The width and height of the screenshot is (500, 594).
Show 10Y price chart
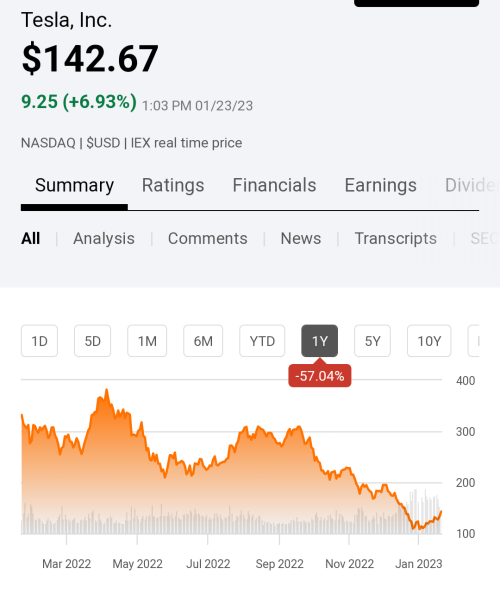click(x=429, y=341)
